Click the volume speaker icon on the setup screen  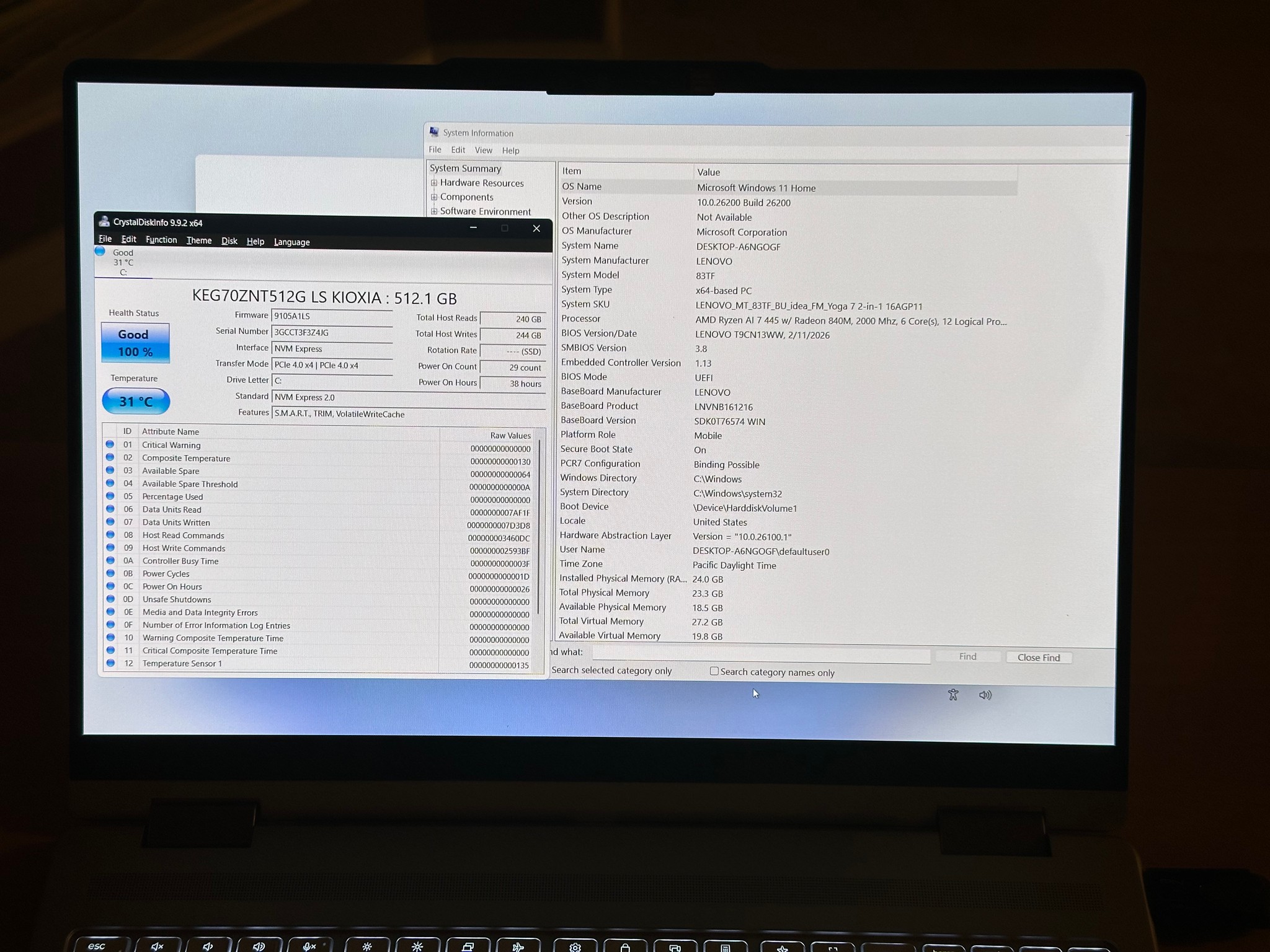985,695
